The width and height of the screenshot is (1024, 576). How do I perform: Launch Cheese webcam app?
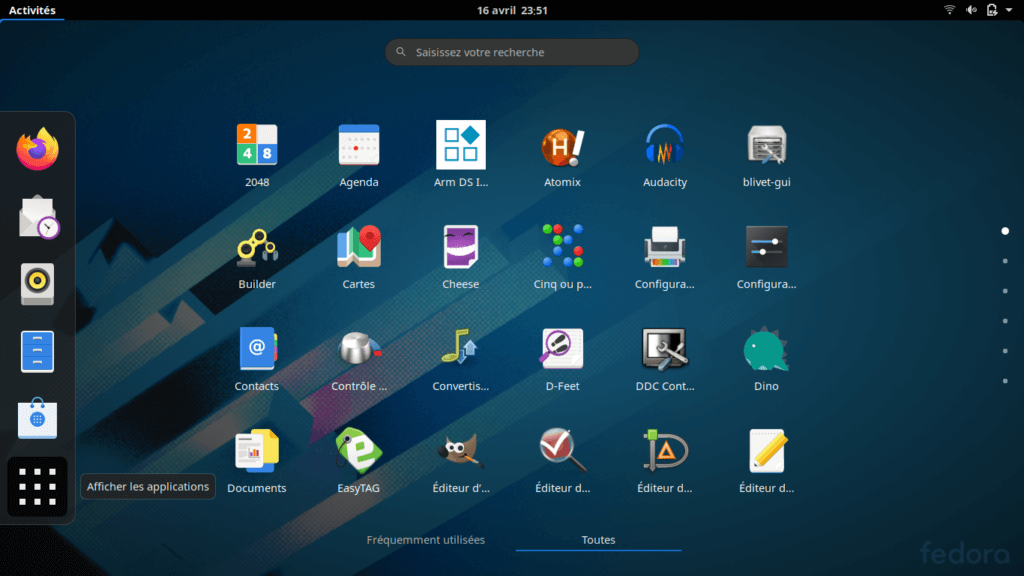460,247
